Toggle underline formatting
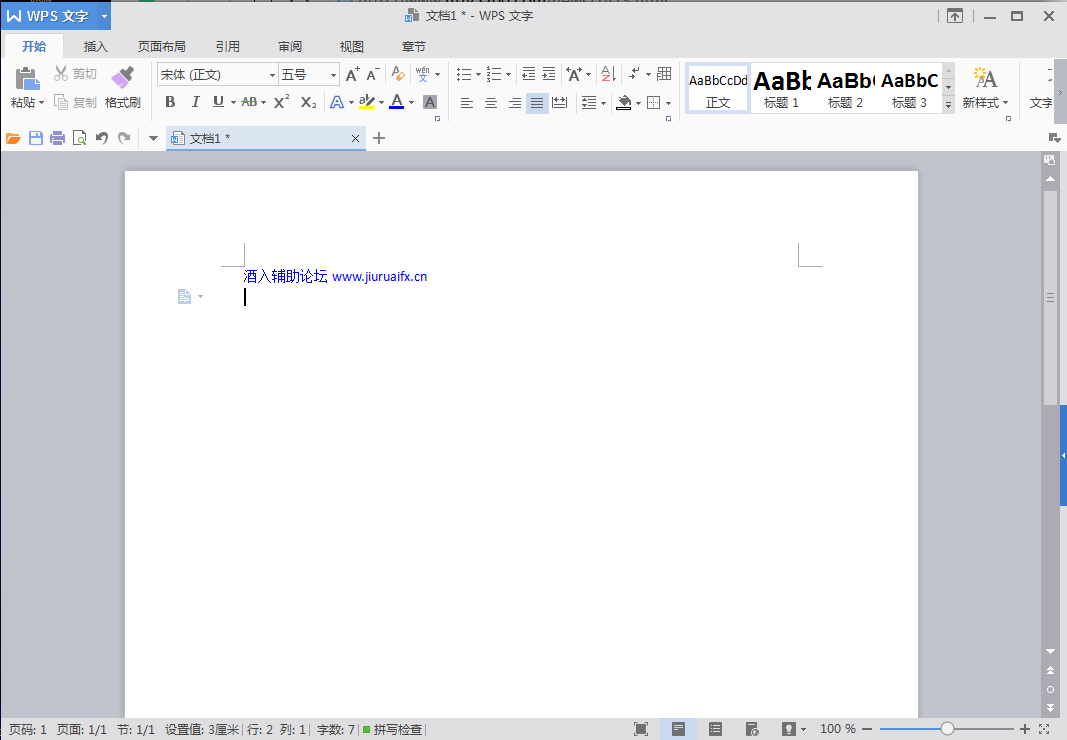Viewport: 1067px width, 740px height. 218,102
